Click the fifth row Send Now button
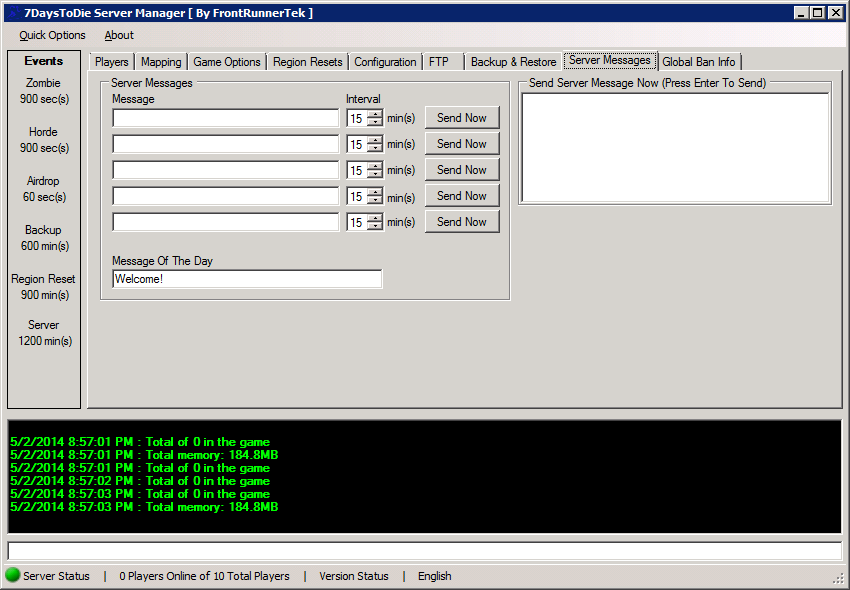Image resolution: width=850 pixels, height=590 pixels. [x=462, y=222]
